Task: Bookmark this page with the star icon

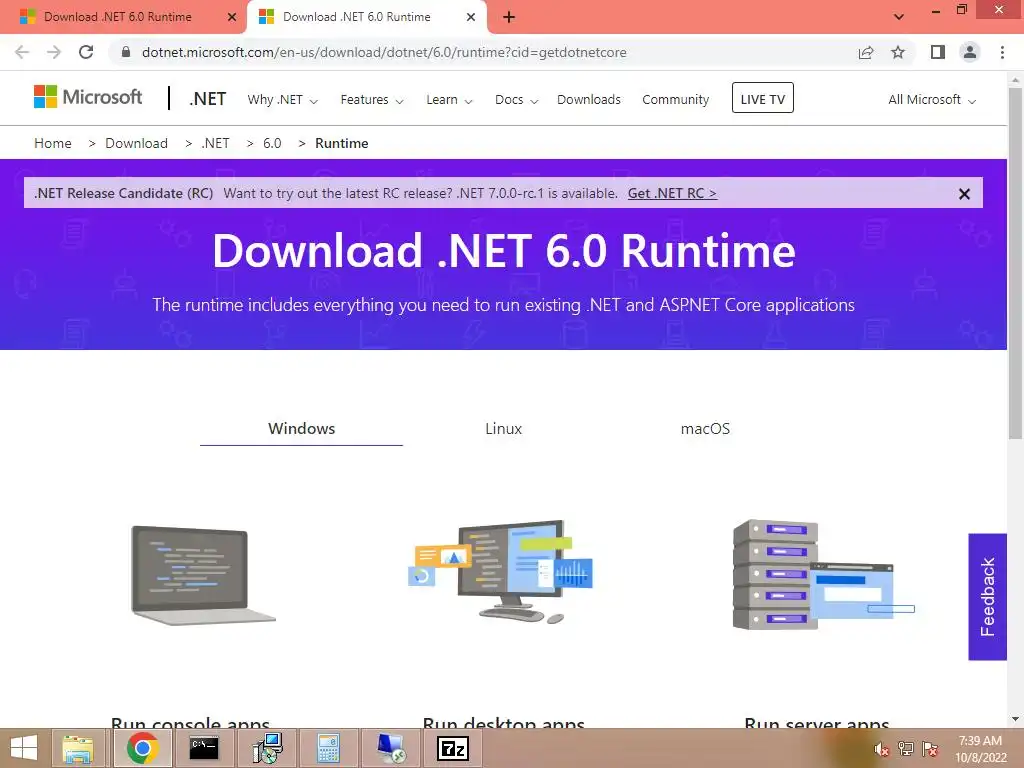Action: point(898,52)
